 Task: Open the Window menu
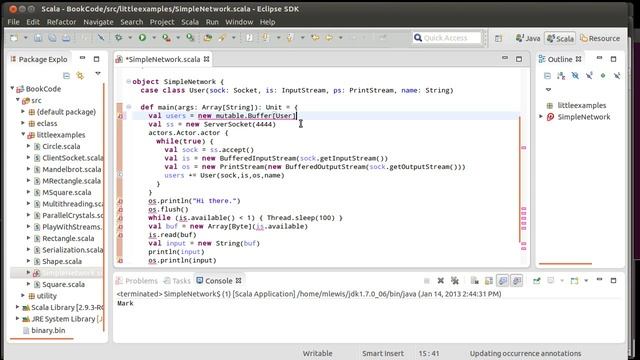239,22
